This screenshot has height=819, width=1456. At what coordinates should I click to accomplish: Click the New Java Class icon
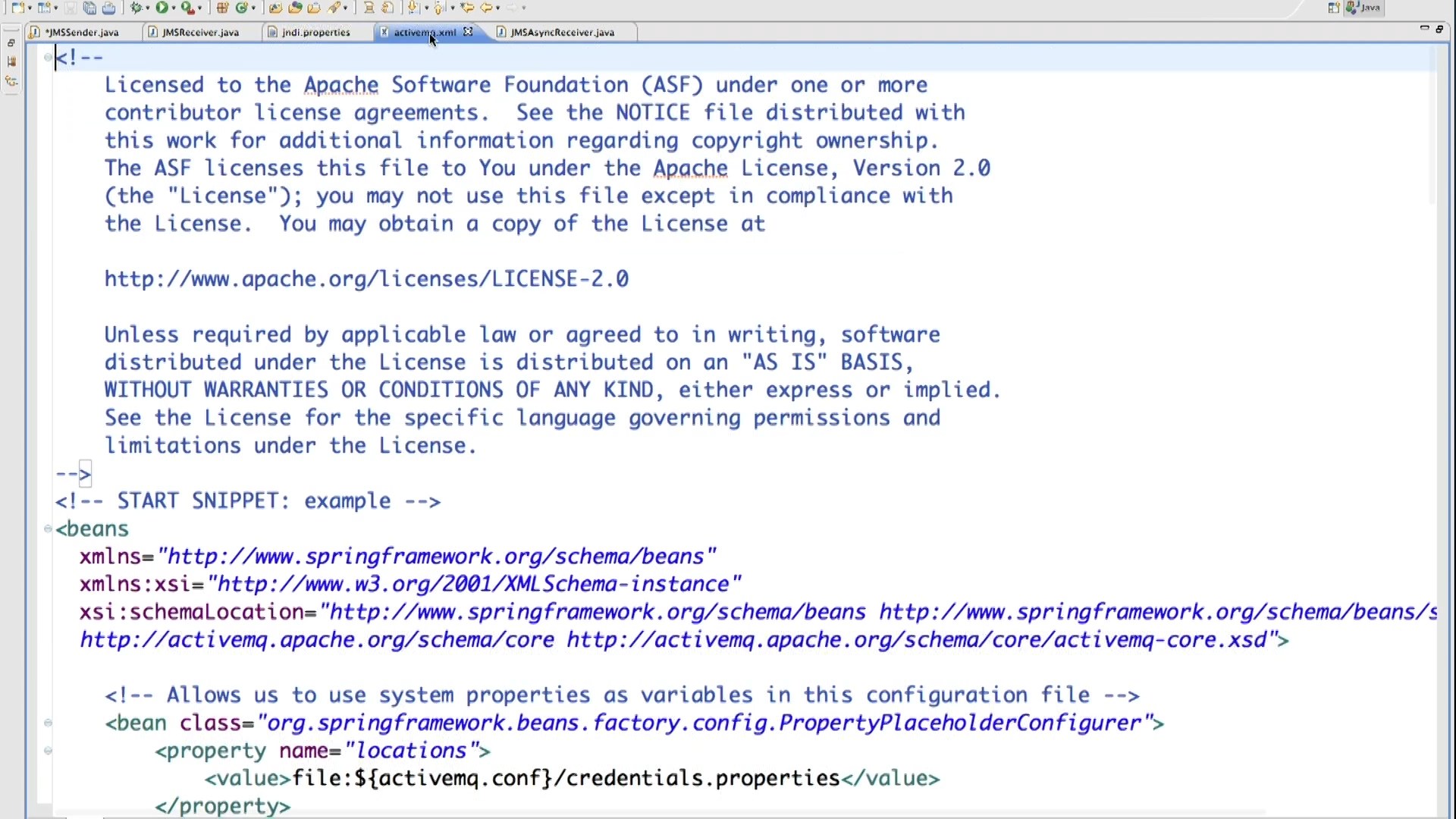[241, 8]
